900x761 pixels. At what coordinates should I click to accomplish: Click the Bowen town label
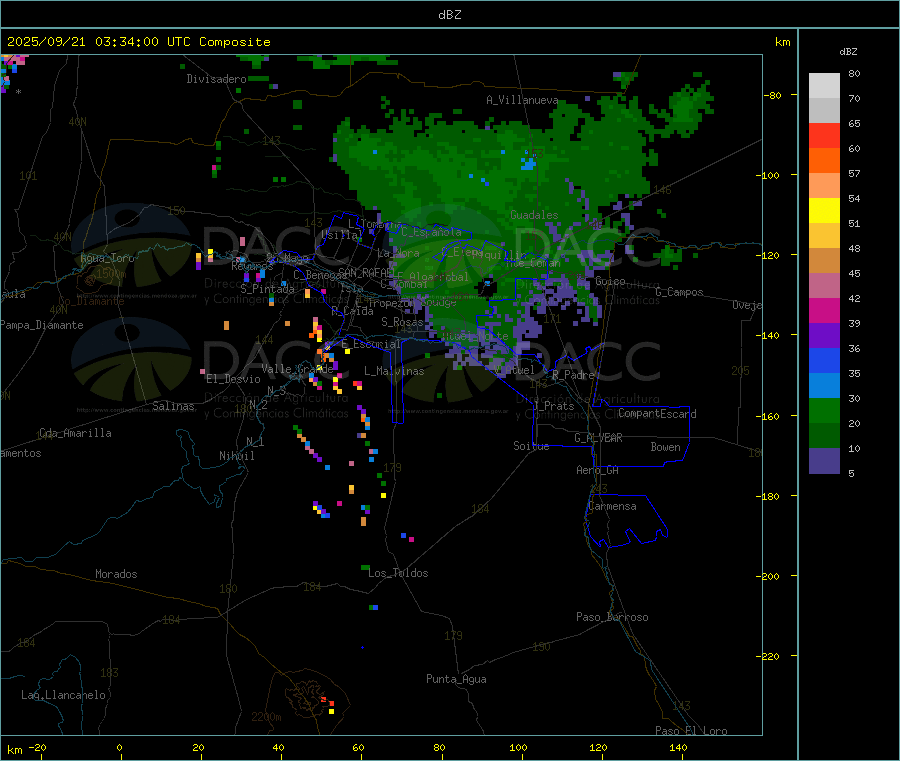(665, 447)
